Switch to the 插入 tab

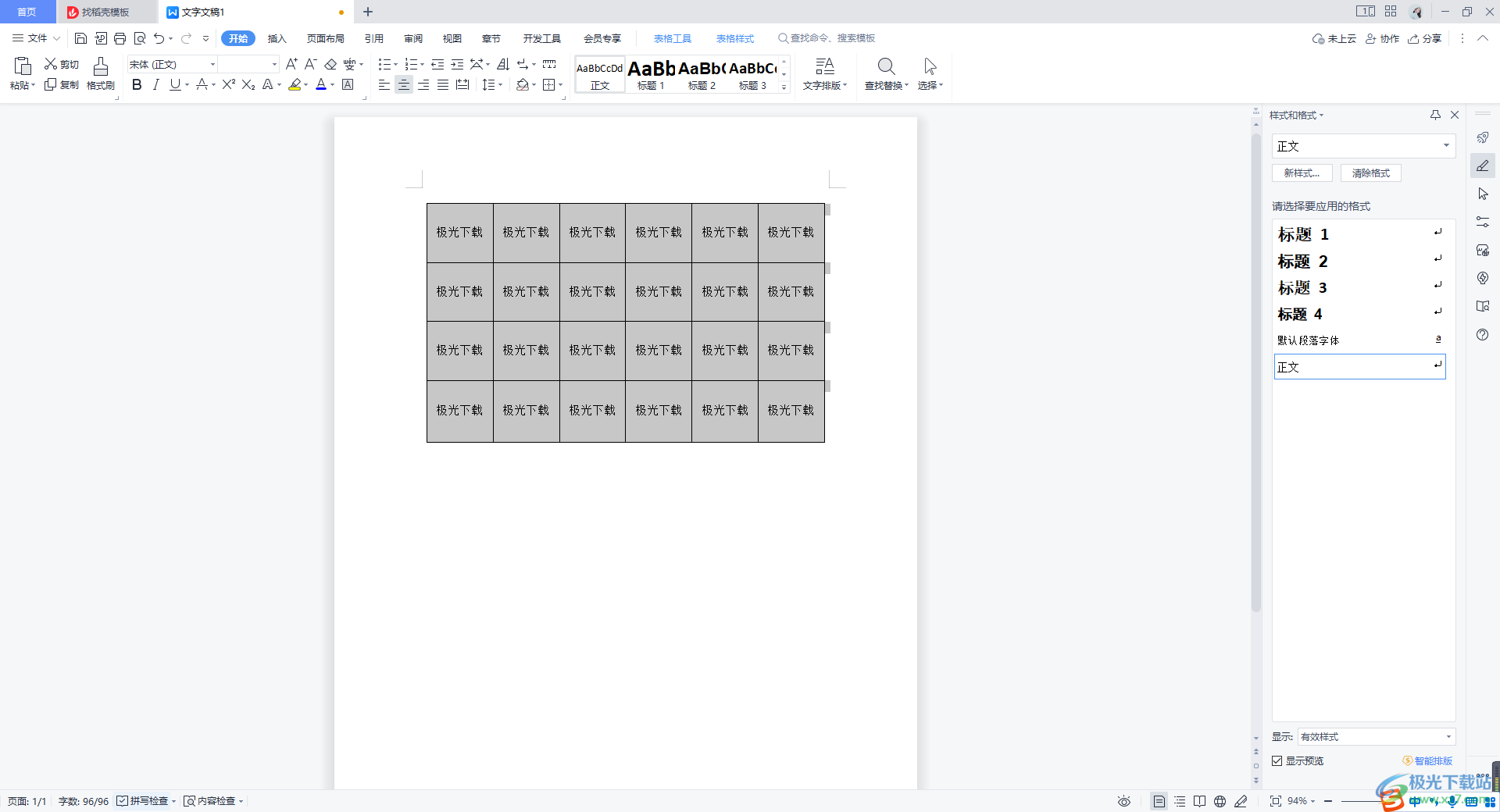coord(277,38)
